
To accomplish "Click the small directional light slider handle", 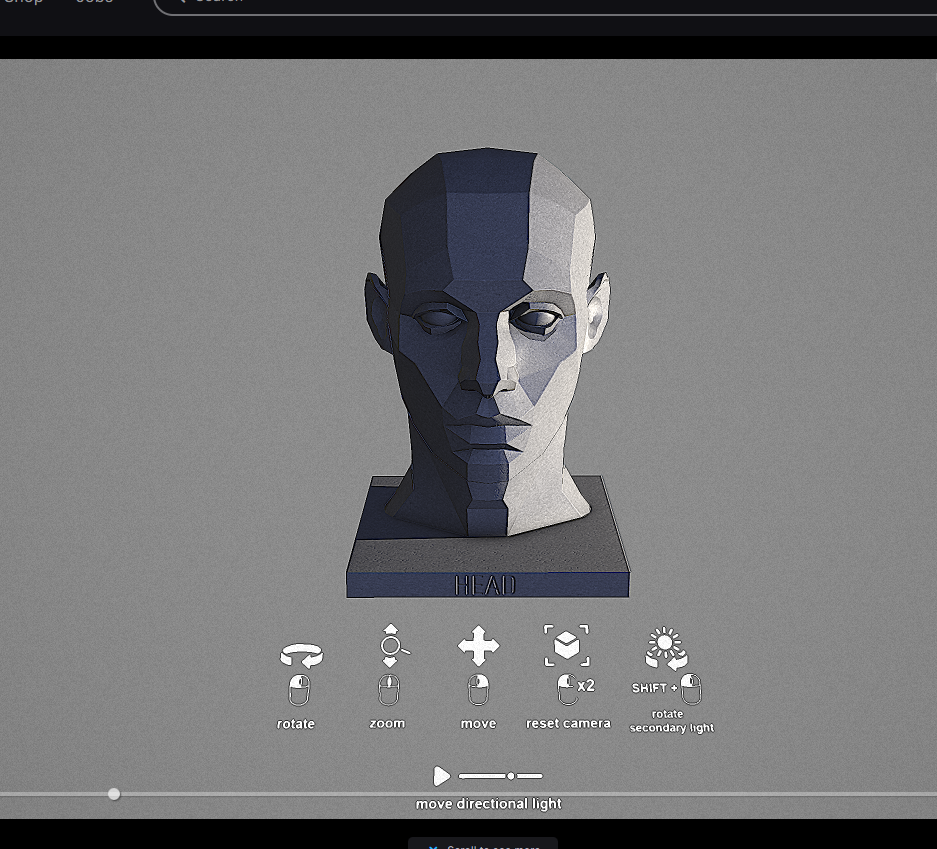I will click(510, 776).
